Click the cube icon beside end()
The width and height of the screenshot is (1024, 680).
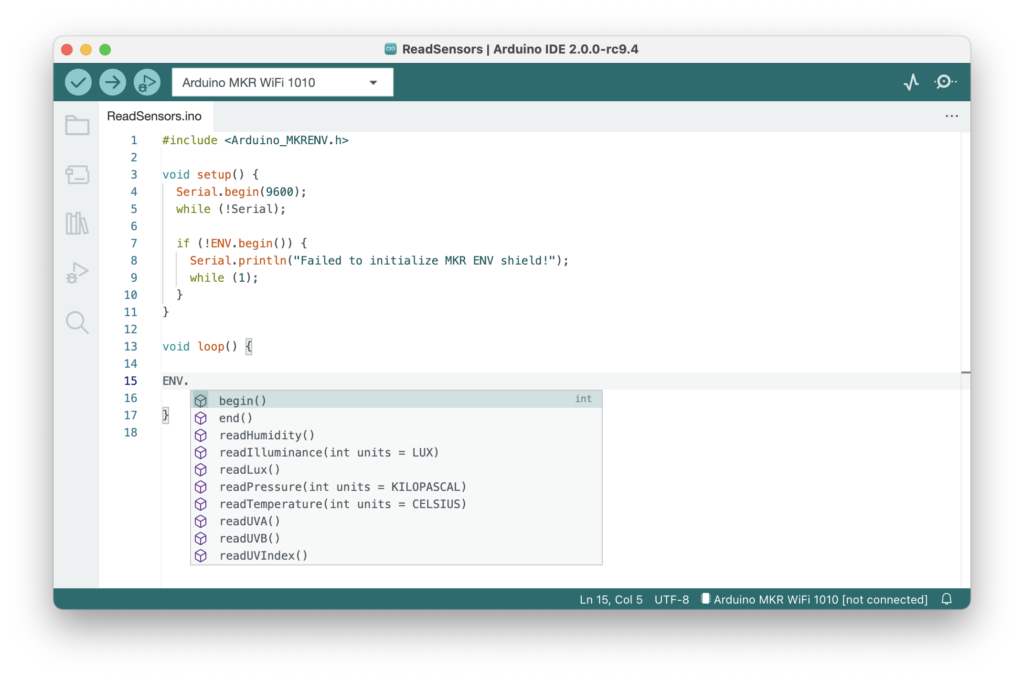201,418
